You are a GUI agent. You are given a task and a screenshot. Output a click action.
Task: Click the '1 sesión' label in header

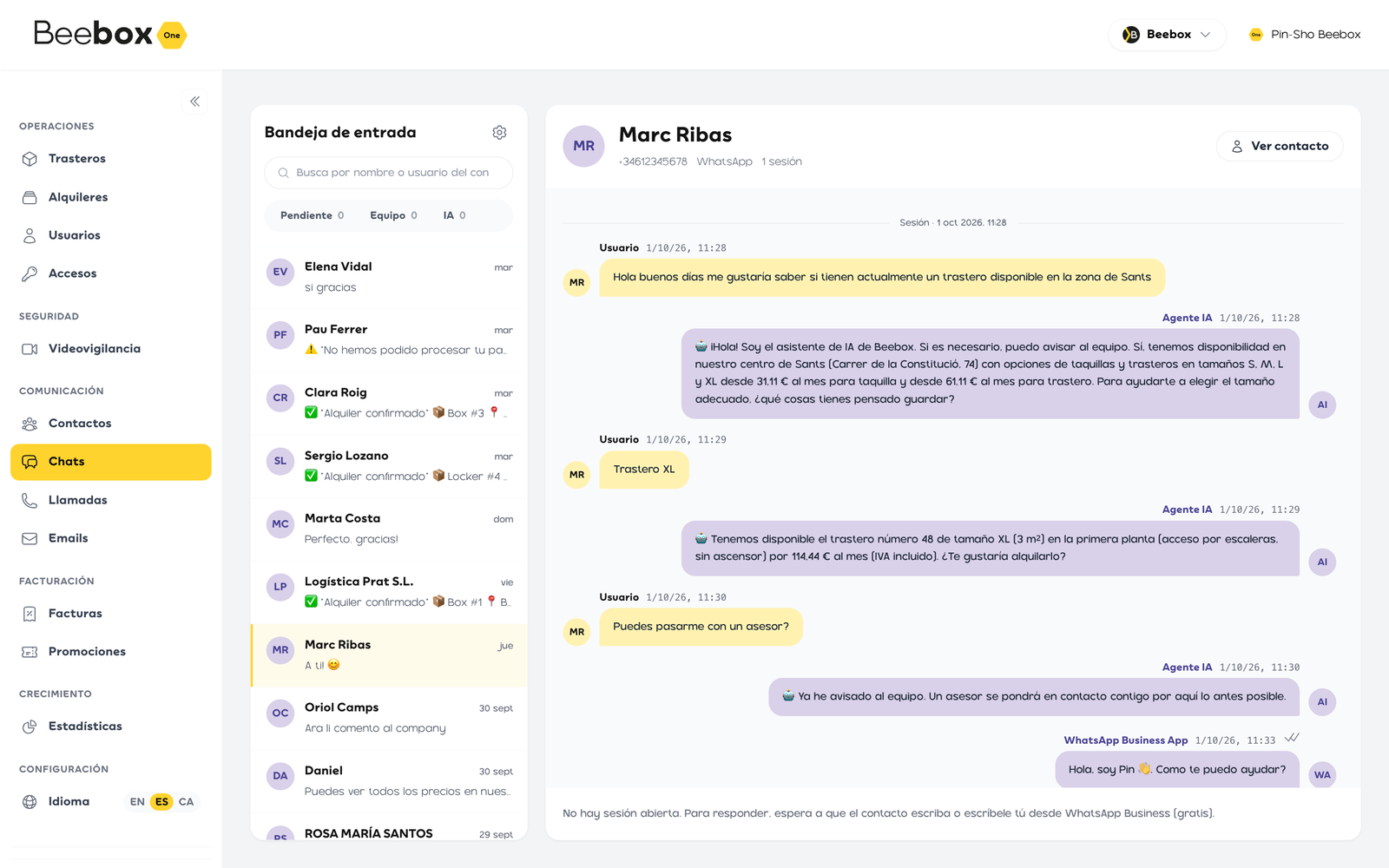pyautogui.click(x=782, y=161)
